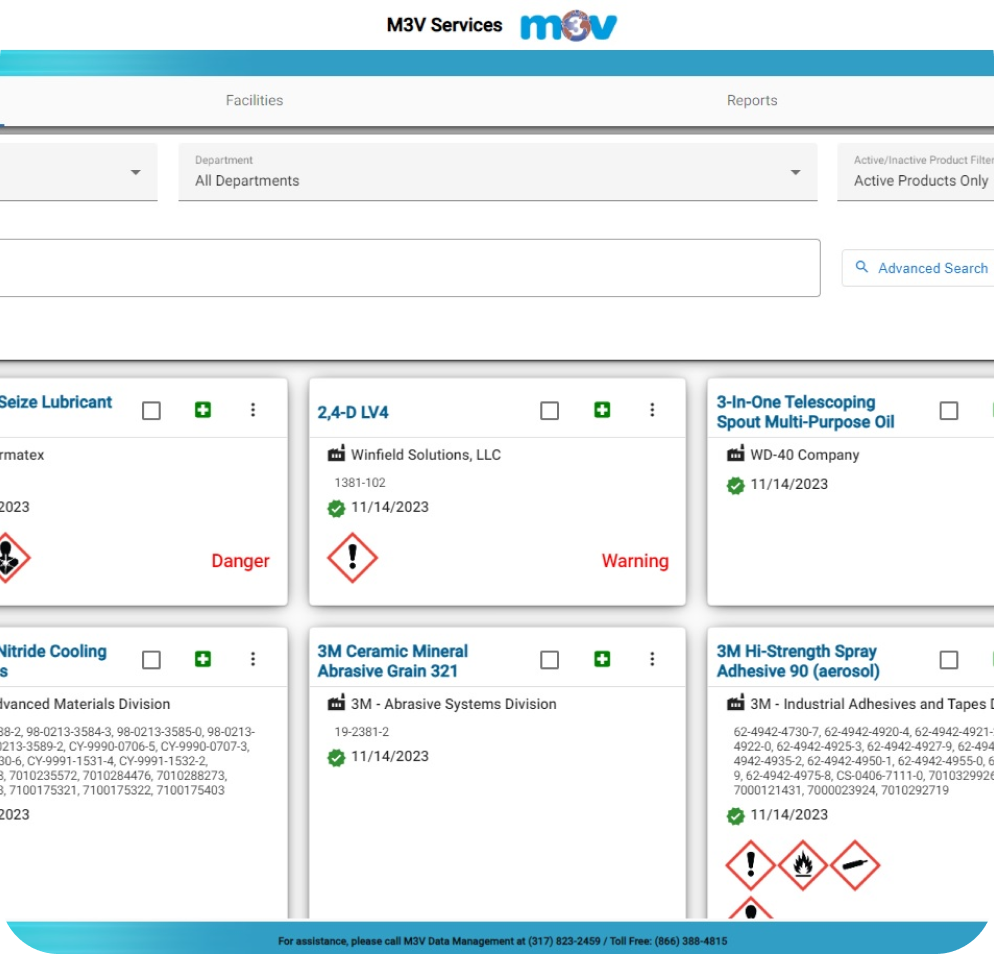Open three-dot menu on 2,4-D LV4 card

point(652,410)
